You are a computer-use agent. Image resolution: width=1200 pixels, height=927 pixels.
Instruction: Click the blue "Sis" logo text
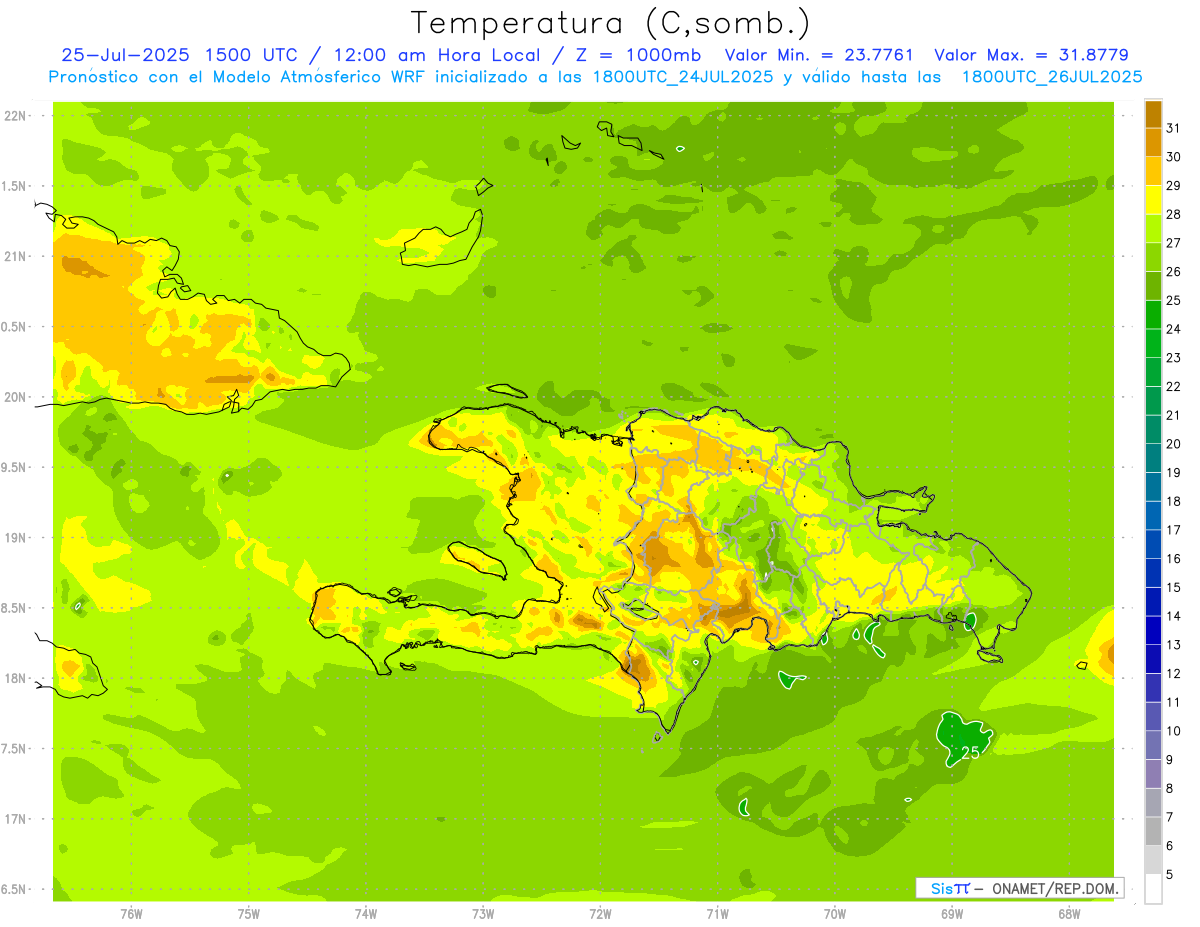point(941,888)
